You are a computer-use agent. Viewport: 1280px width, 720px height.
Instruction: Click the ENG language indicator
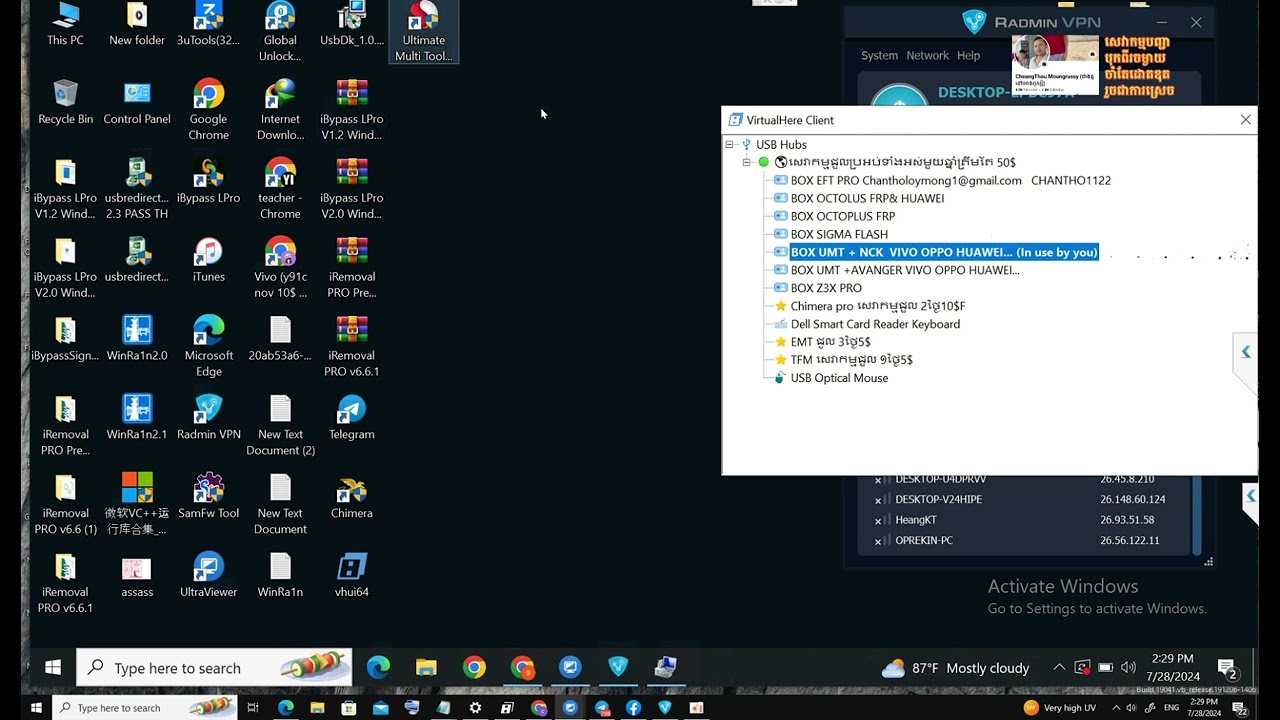coord(1171,708)
